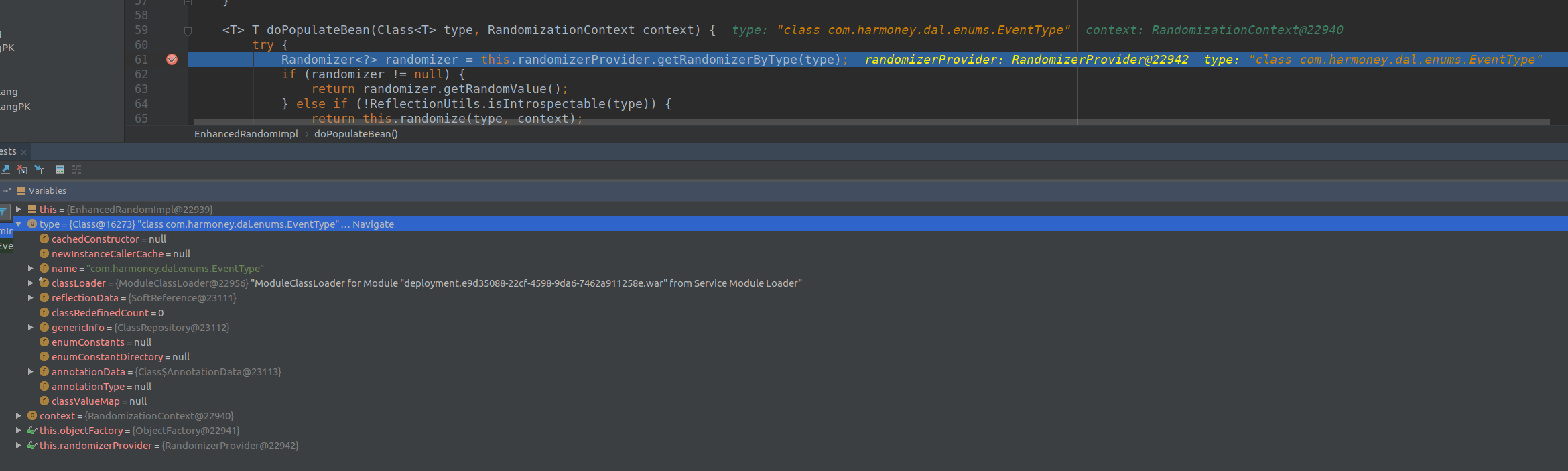Click EnhancedRandomImpl in the breadcrumb
The width and height of the screenshot is (1568, 471).
pos(246,134)
